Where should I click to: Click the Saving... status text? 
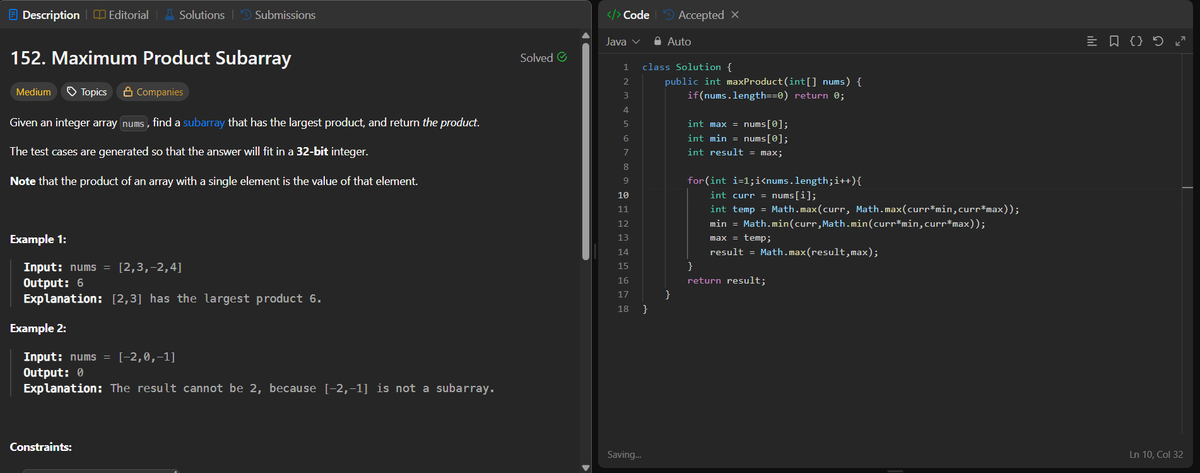click(625, 455)
